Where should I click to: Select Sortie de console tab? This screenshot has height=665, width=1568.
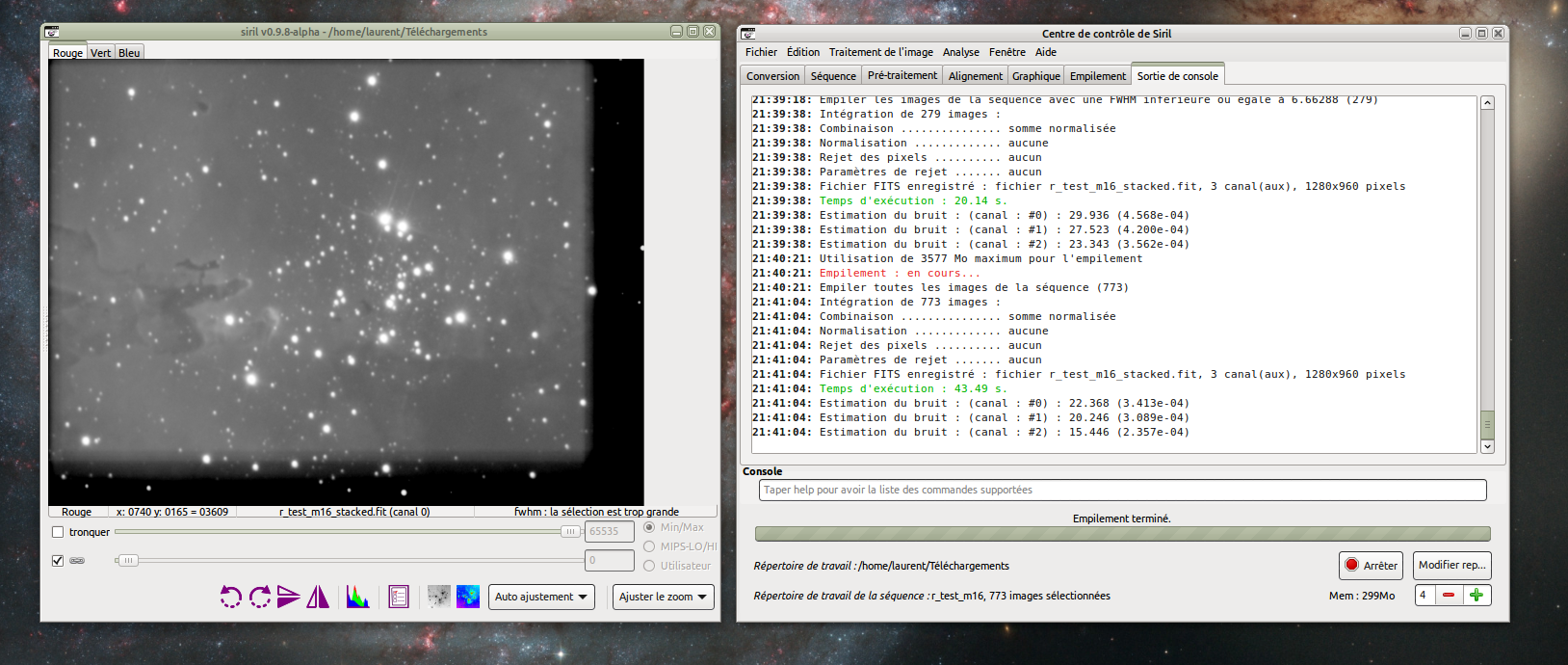tap(1177, 75)
